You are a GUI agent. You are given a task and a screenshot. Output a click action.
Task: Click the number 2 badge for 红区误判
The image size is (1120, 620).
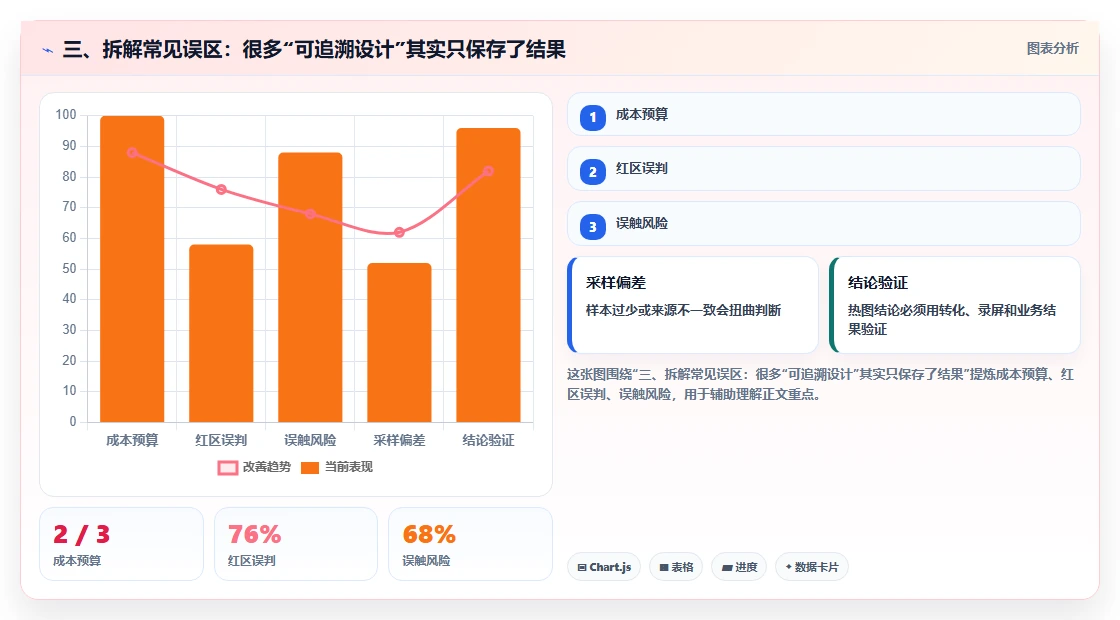[593, 172]
